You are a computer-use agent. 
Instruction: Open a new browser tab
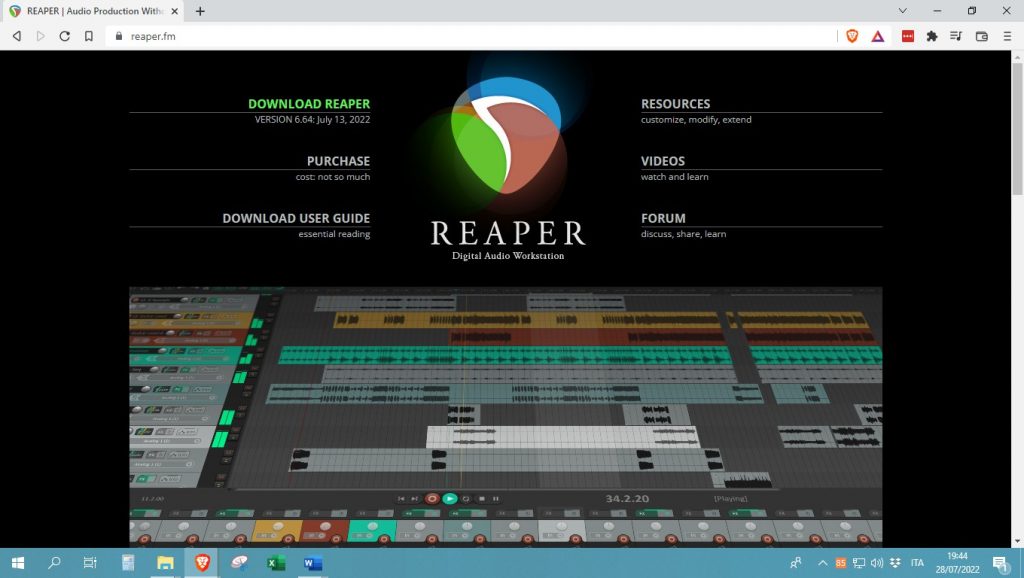[198, 13]
